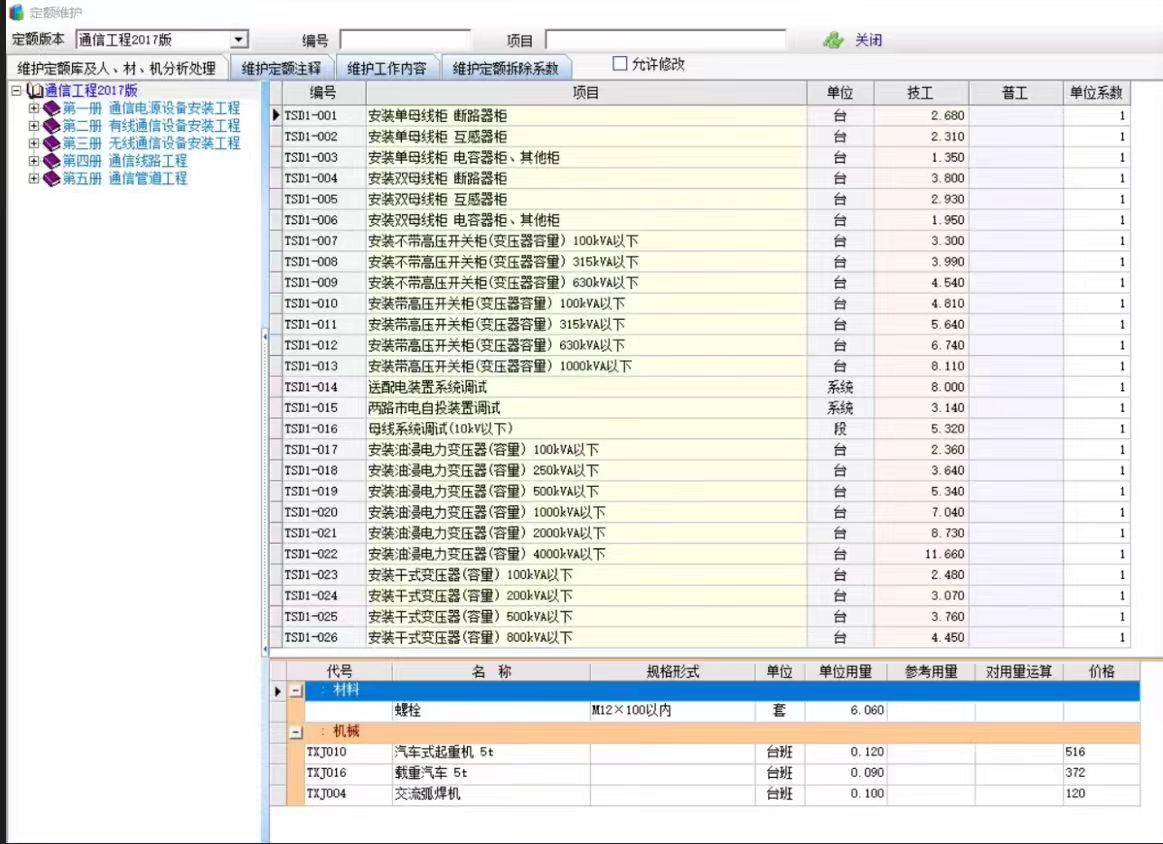Screen dimensions: 1163x844
Task: Click the 定额维护 app icon in title bar
Action: [16, 12]
